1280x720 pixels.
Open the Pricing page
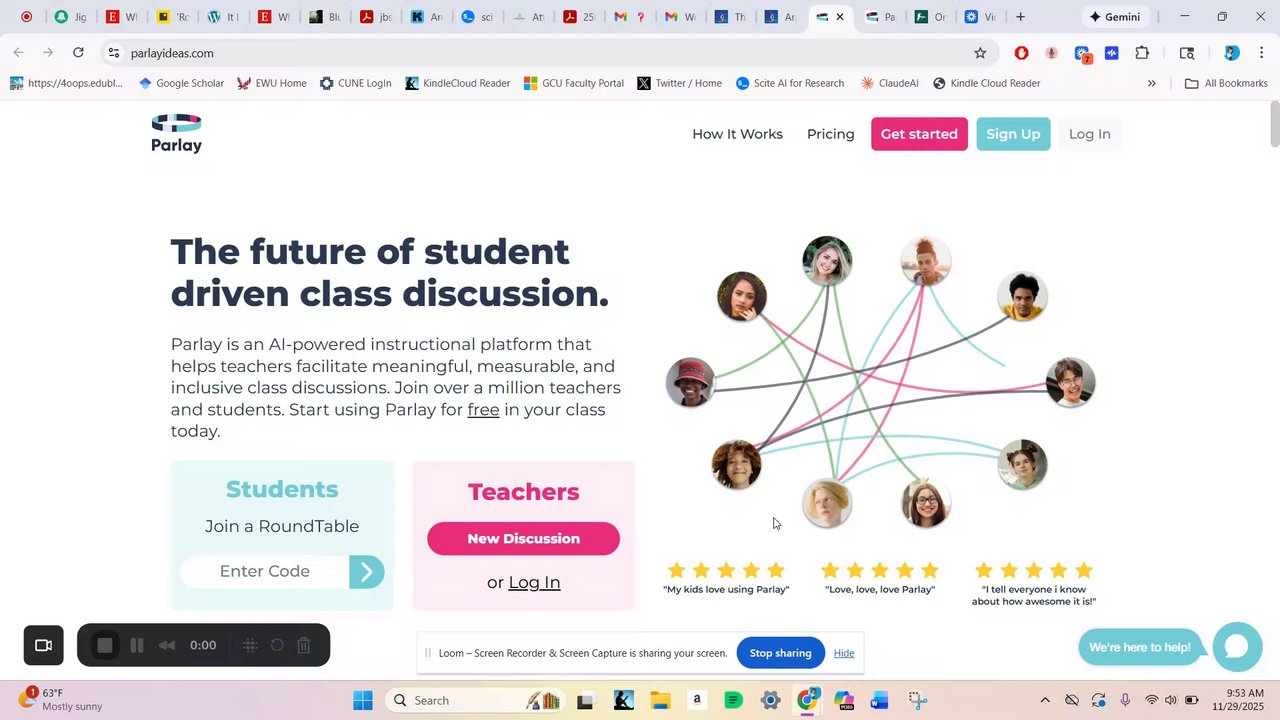(x=831, y=134)
